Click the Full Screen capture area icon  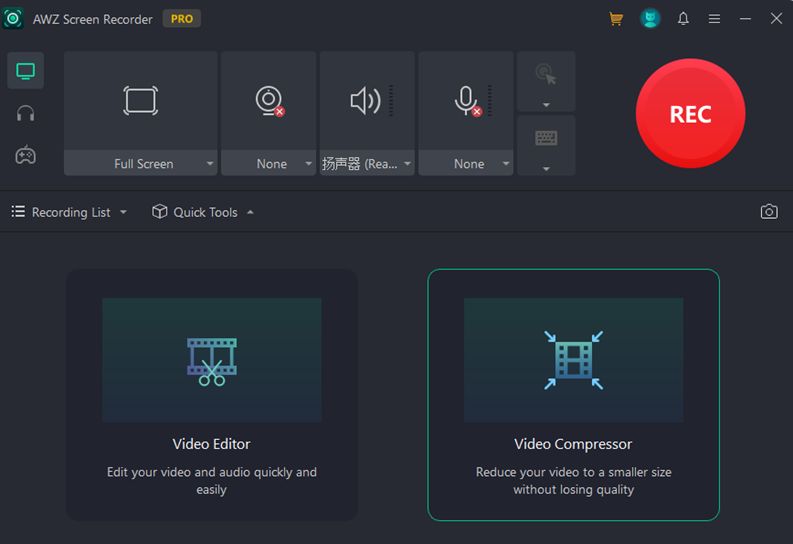pyautogui.click(x=141, y=101)
